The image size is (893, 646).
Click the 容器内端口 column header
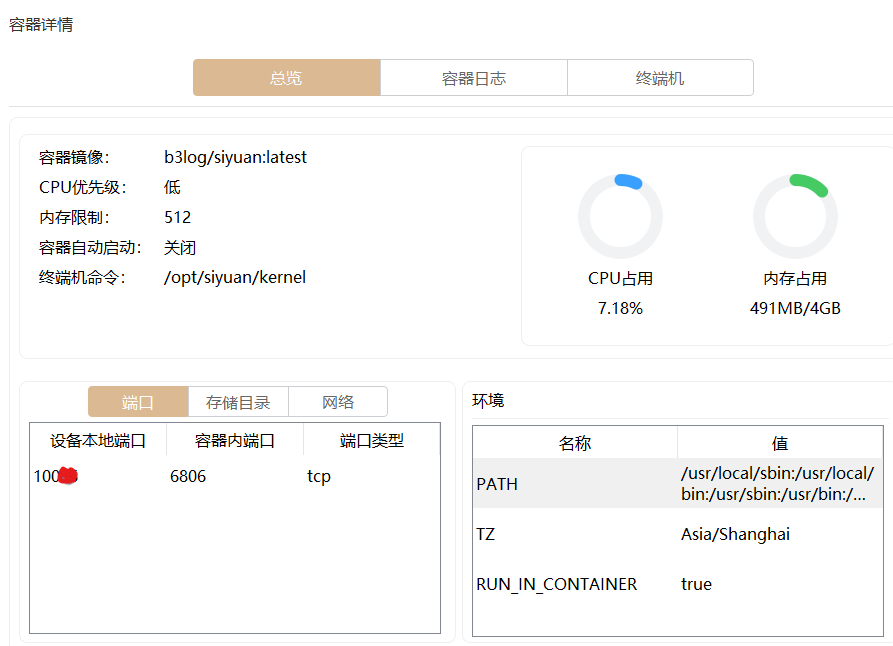tap(235, 441)
